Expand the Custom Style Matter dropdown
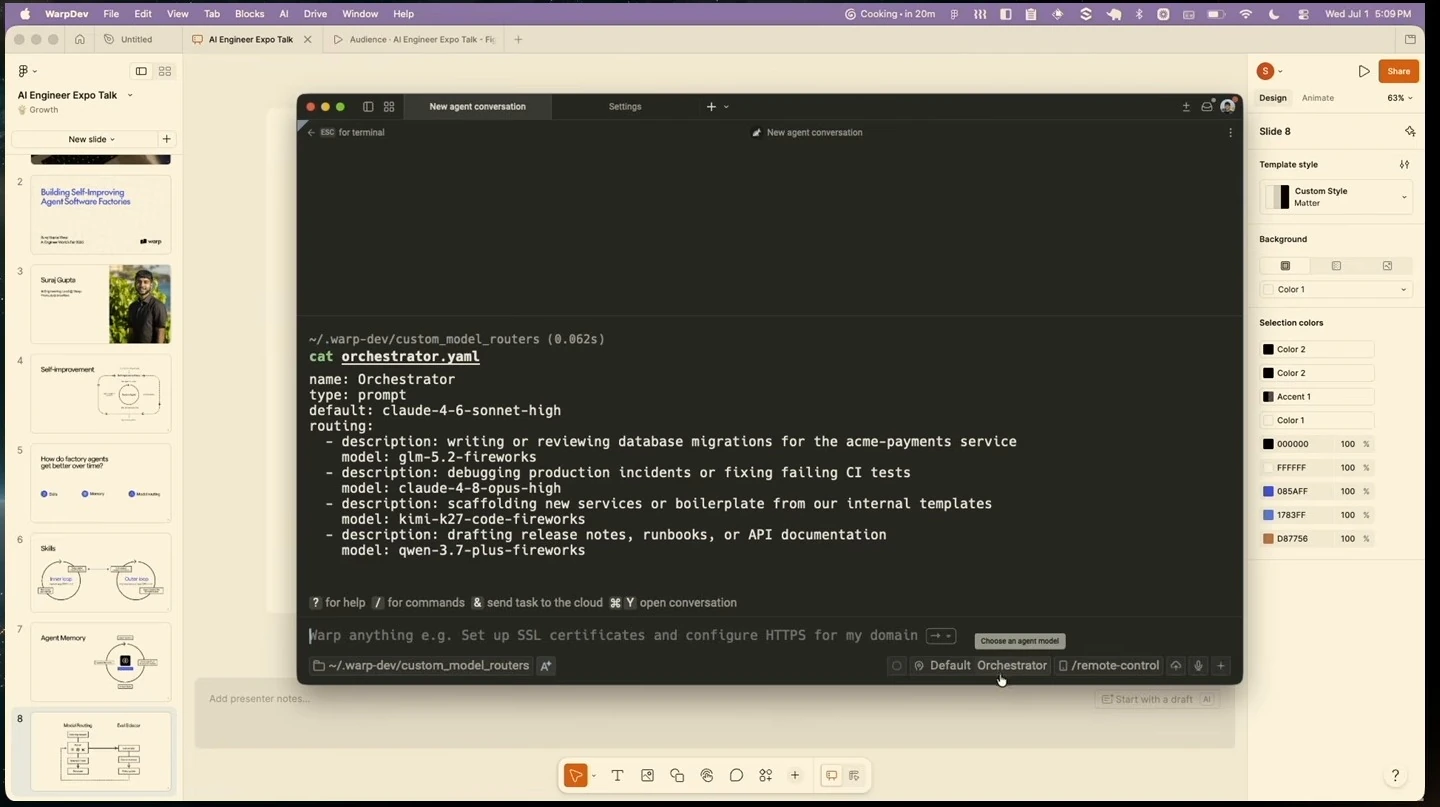 (x=1336, y=197)
